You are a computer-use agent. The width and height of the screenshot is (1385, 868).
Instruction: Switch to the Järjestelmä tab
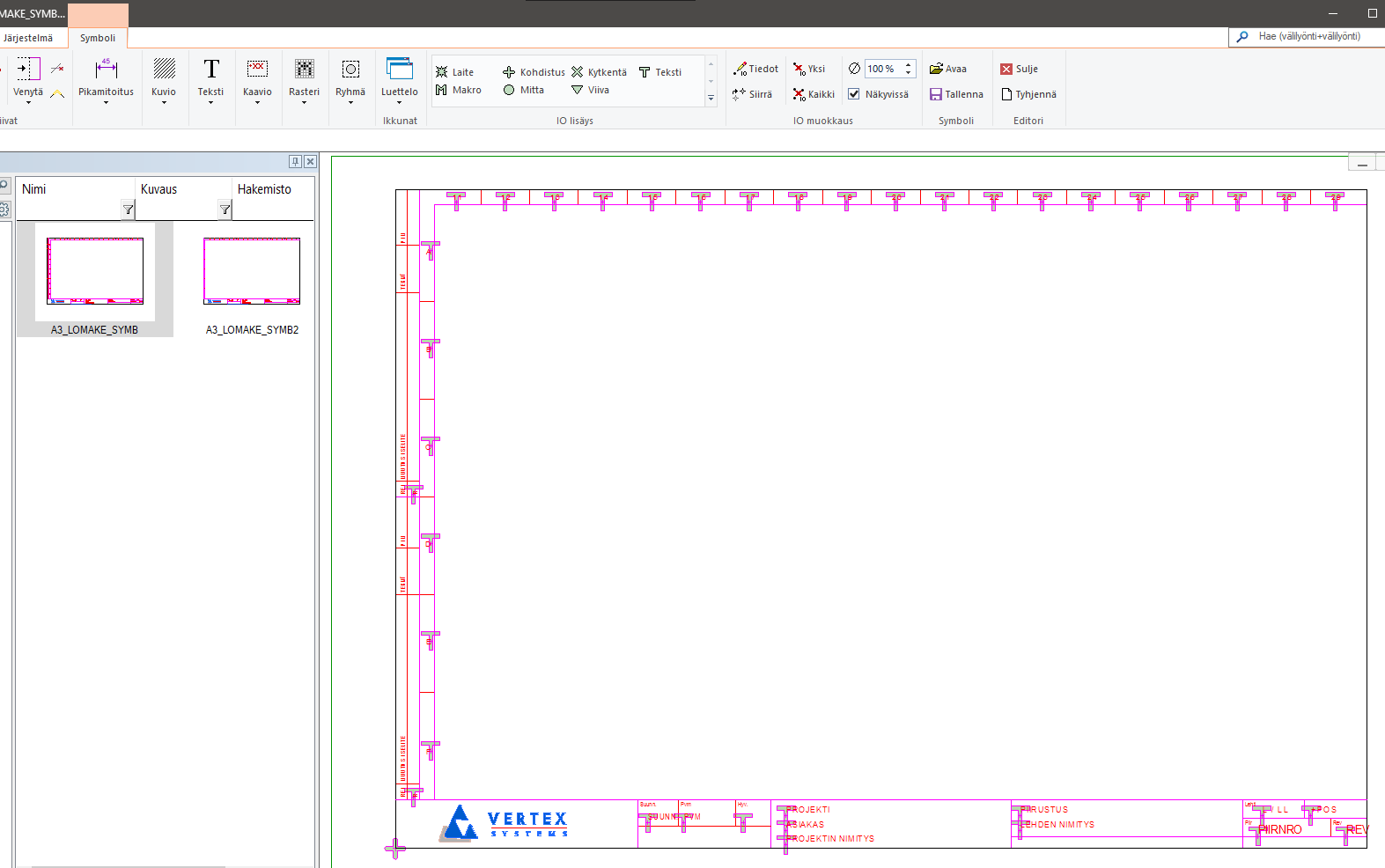pos(28,38)
